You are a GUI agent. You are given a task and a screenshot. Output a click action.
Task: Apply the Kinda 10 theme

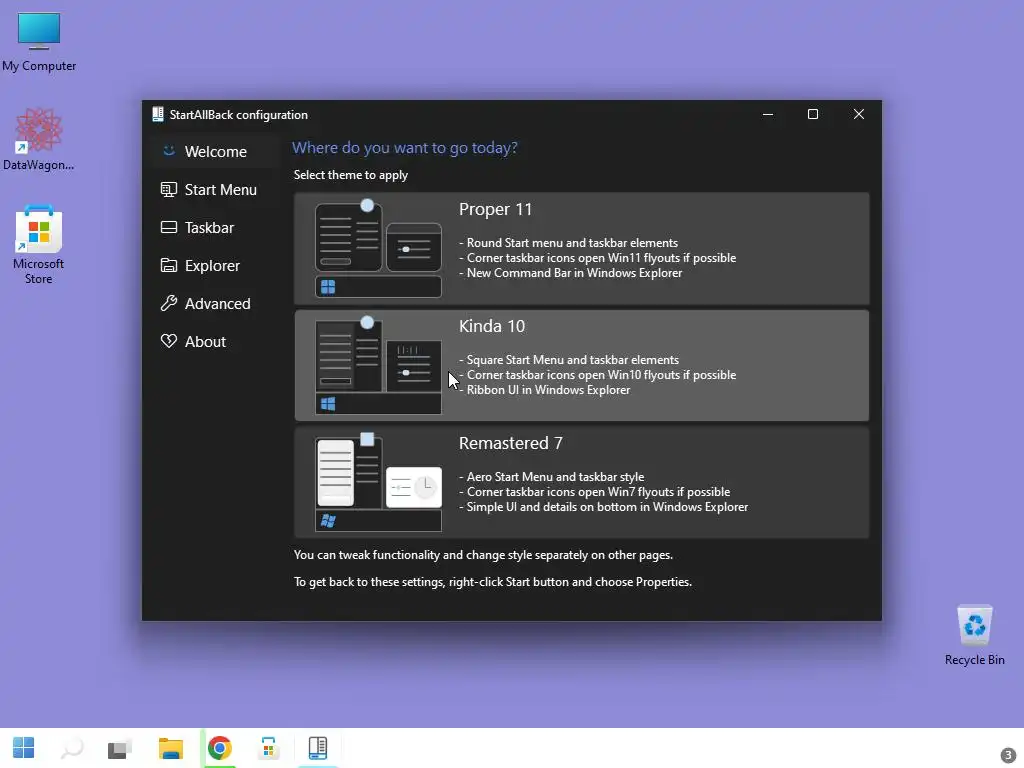tap(581, 365)
